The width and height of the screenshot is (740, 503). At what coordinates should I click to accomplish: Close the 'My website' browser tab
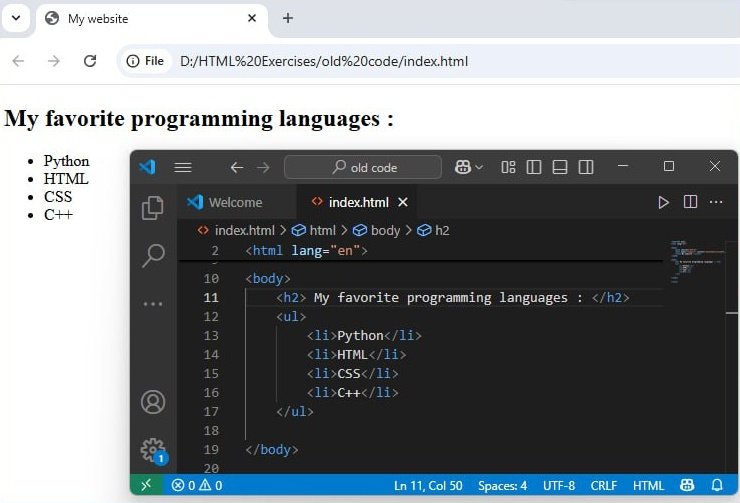click(x=252, y=18)
